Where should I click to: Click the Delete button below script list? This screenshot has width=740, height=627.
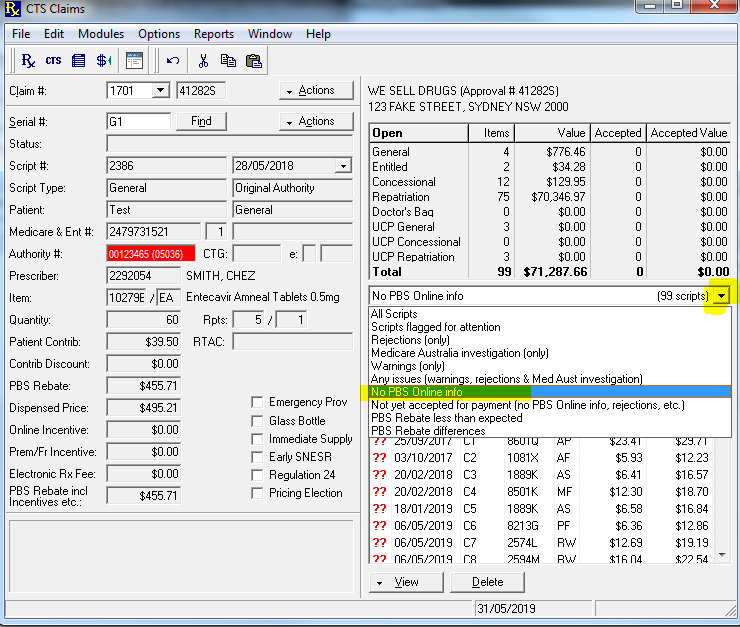coord(487,582)
